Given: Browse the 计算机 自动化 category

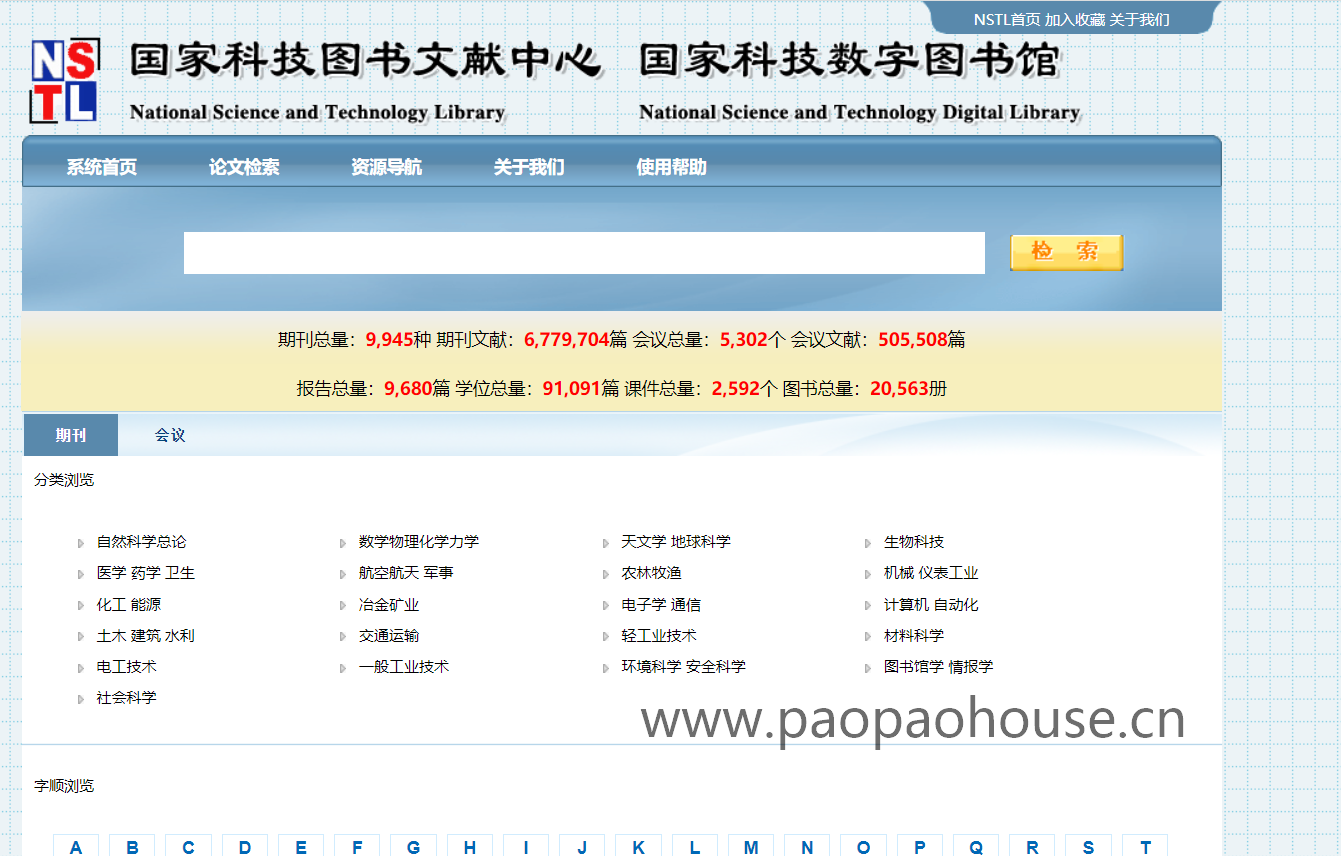Looking at the screenshot, I should (931, 605).
